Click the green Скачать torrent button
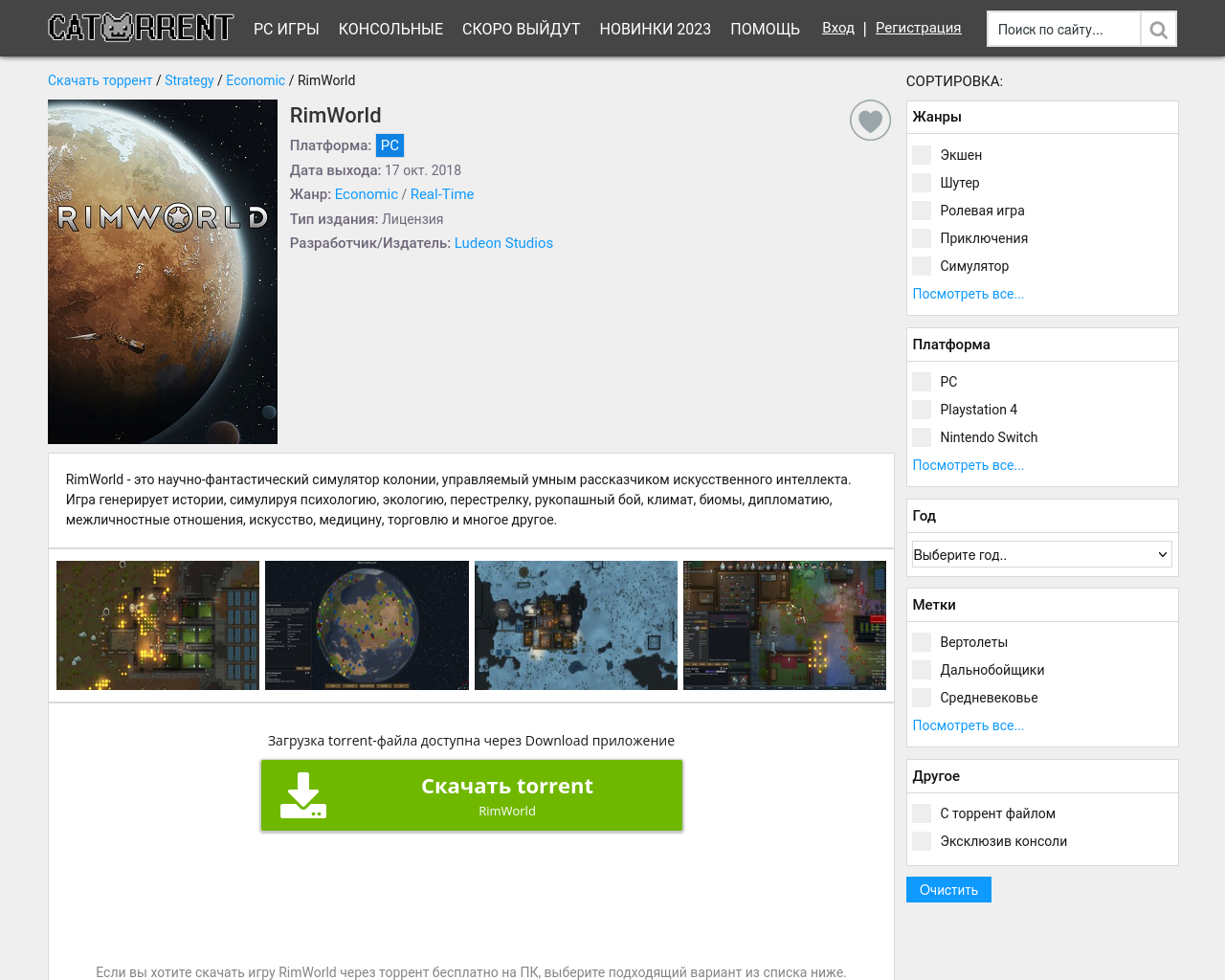Image resolution: width=1225 pixels, height=980 pixels. coord(472,795)
